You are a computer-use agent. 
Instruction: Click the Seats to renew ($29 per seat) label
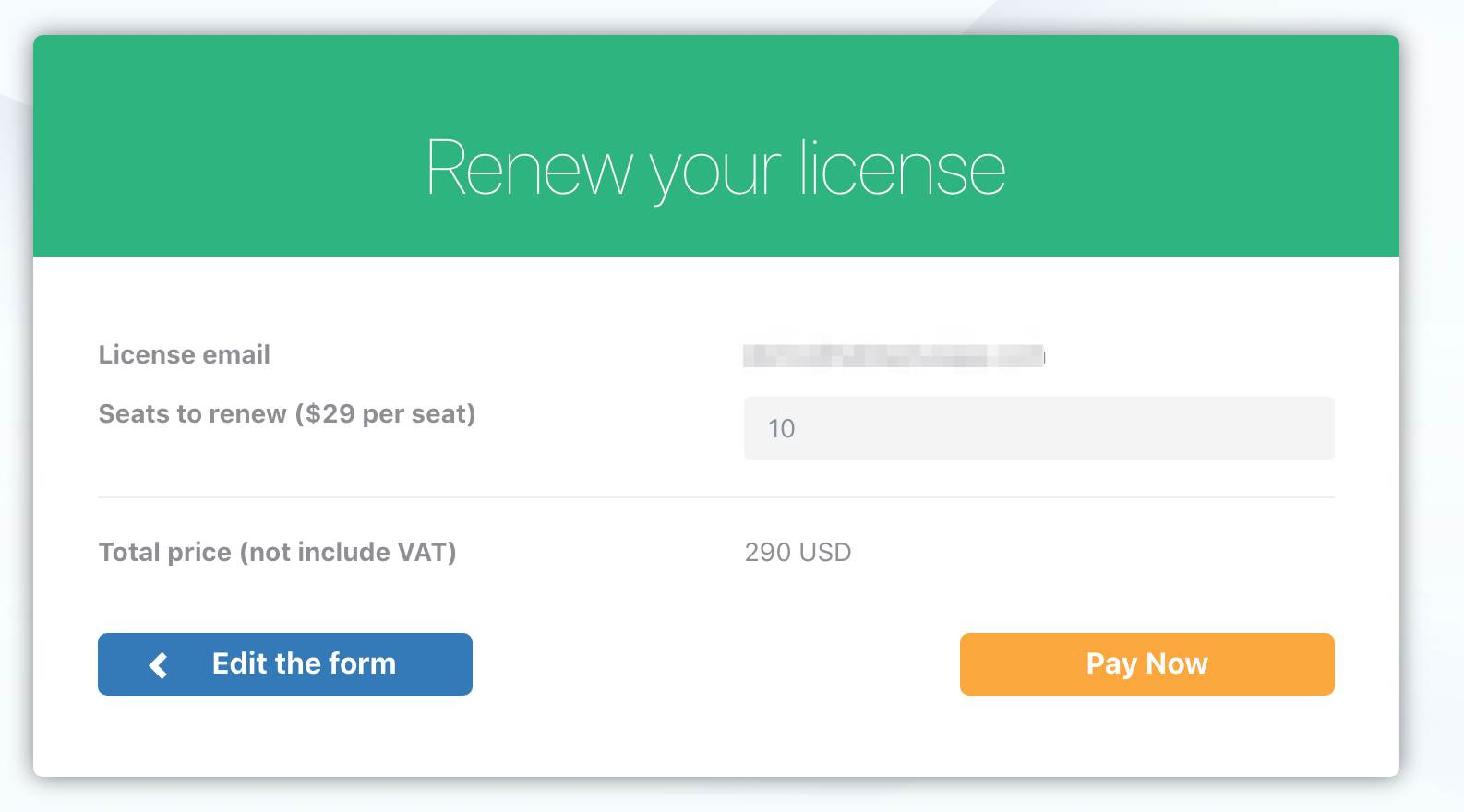click(x=287, y=414)
